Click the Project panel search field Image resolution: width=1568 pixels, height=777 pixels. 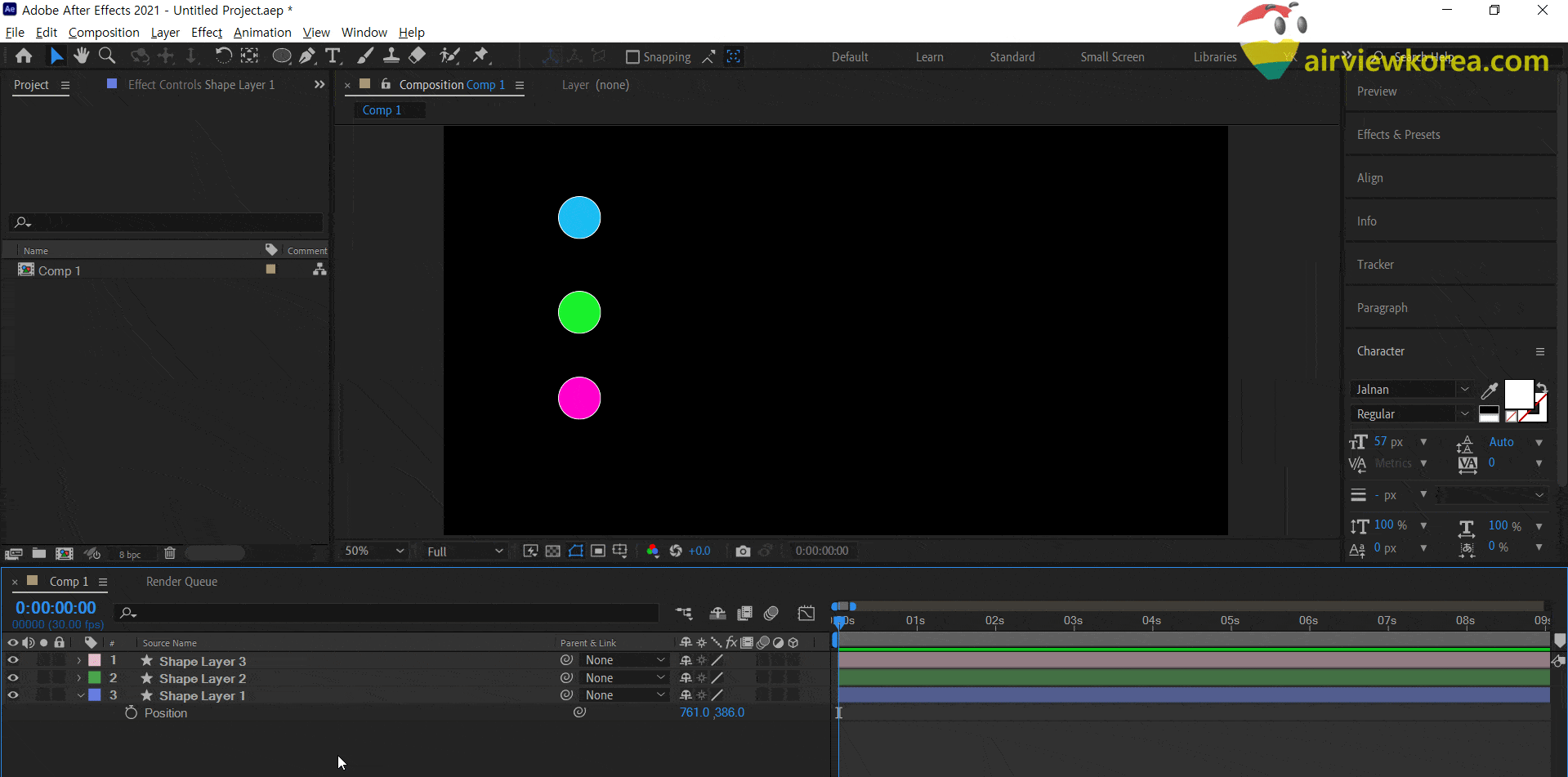coord(167,222)
